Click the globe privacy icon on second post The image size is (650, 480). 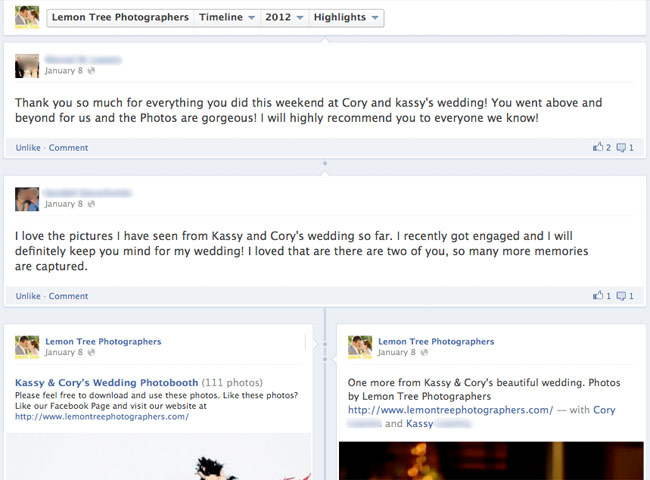pos(91,204)
